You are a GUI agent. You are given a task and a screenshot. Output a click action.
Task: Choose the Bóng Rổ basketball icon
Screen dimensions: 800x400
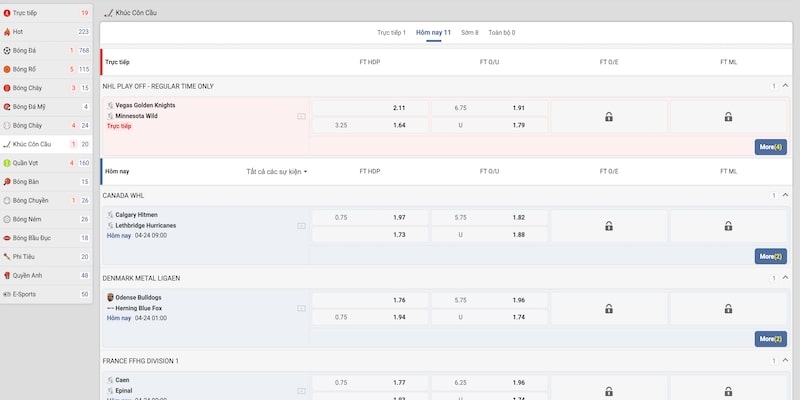[x=7, y=69]
